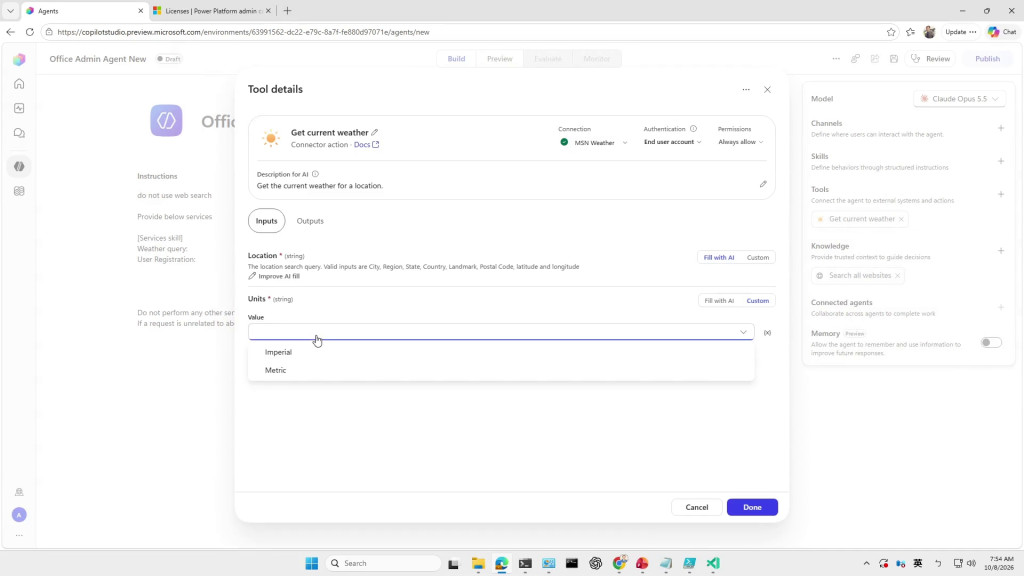The image size is (1024, 576).
Task: Open the Docs link
Action: (366, 144)
